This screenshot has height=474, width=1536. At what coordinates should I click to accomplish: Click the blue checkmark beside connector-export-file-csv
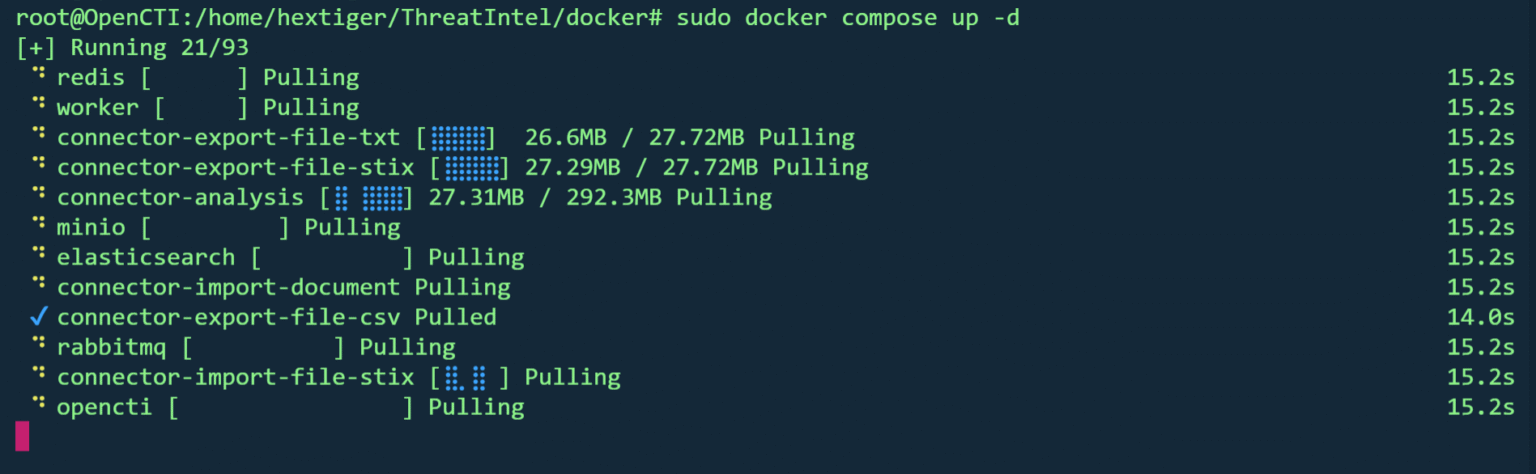[x=39, y=317]
